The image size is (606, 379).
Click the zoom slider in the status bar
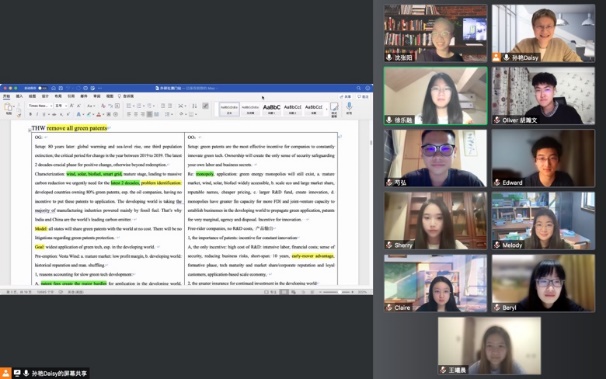pos(336,292)
